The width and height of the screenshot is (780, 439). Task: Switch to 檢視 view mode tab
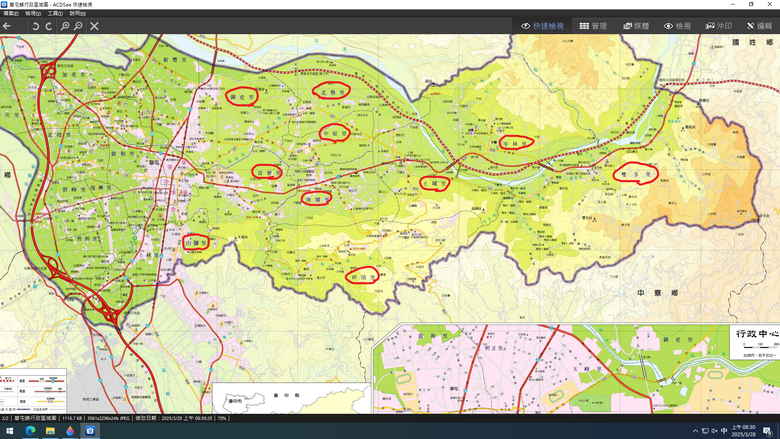[677, 26]
